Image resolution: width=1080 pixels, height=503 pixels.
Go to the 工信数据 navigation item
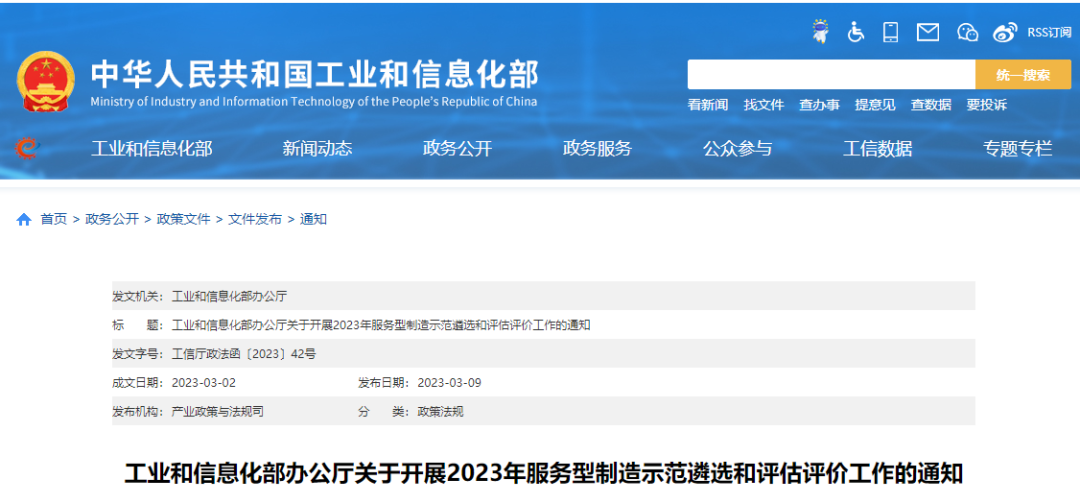point(877,148)
